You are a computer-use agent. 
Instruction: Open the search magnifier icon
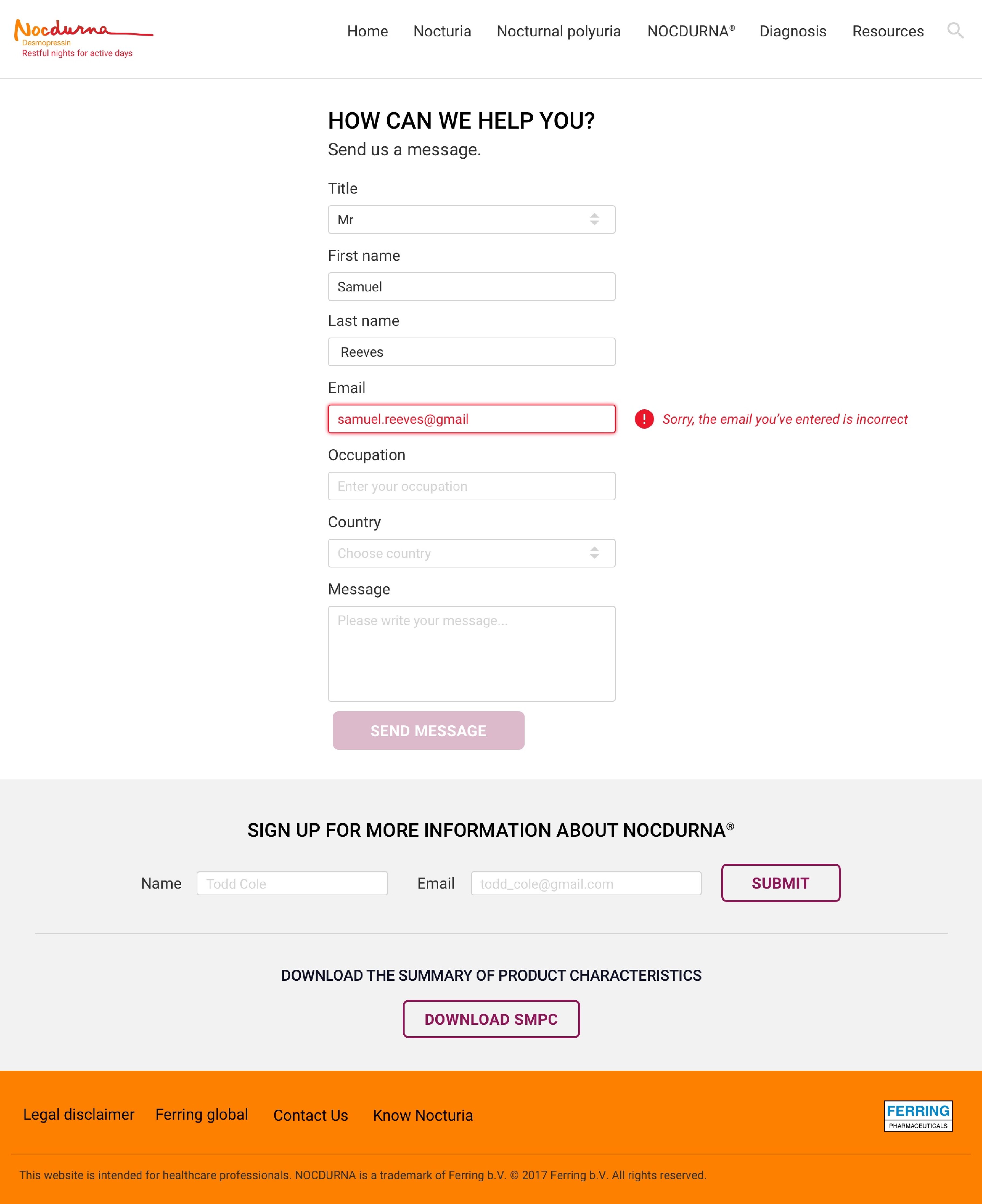tap(955, 30)
